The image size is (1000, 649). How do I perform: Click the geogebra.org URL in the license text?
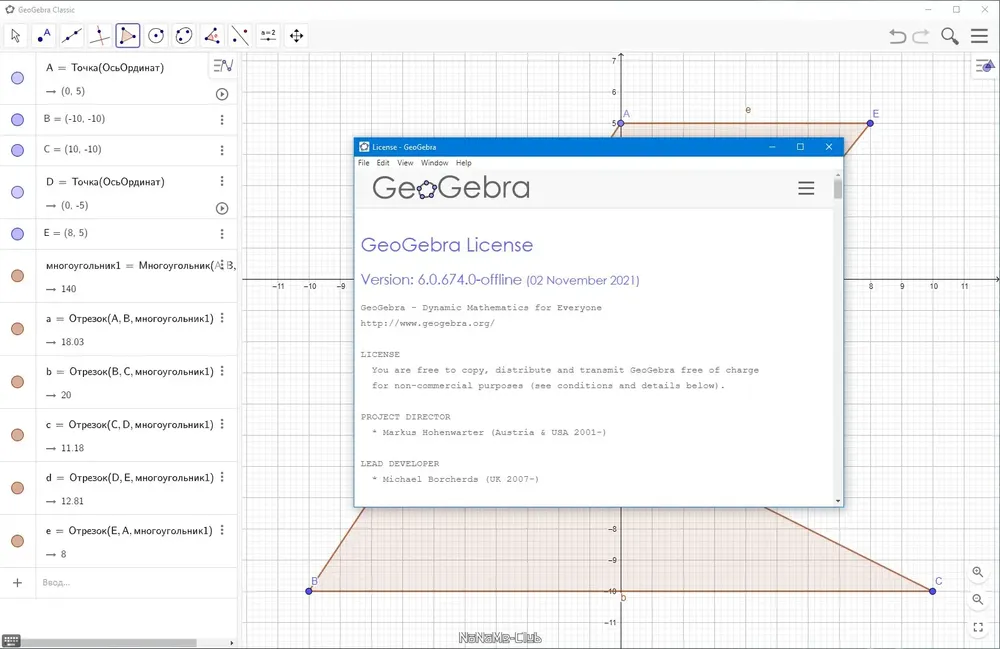[427, 323]
